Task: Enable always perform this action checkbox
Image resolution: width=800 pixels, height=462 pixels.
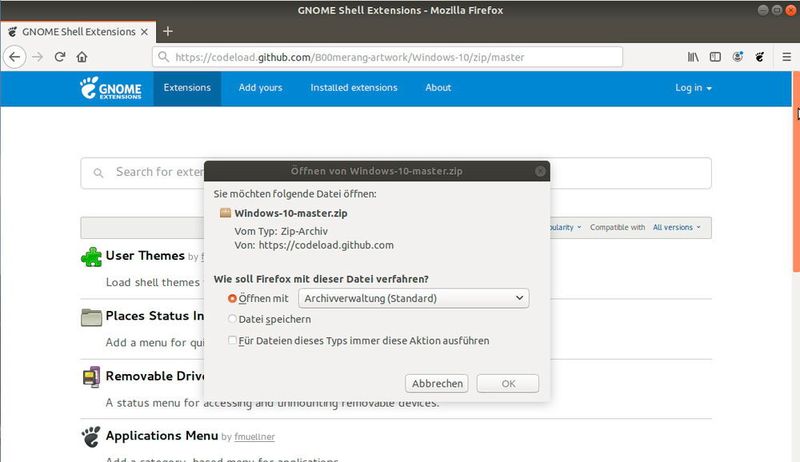Action: 232,340
